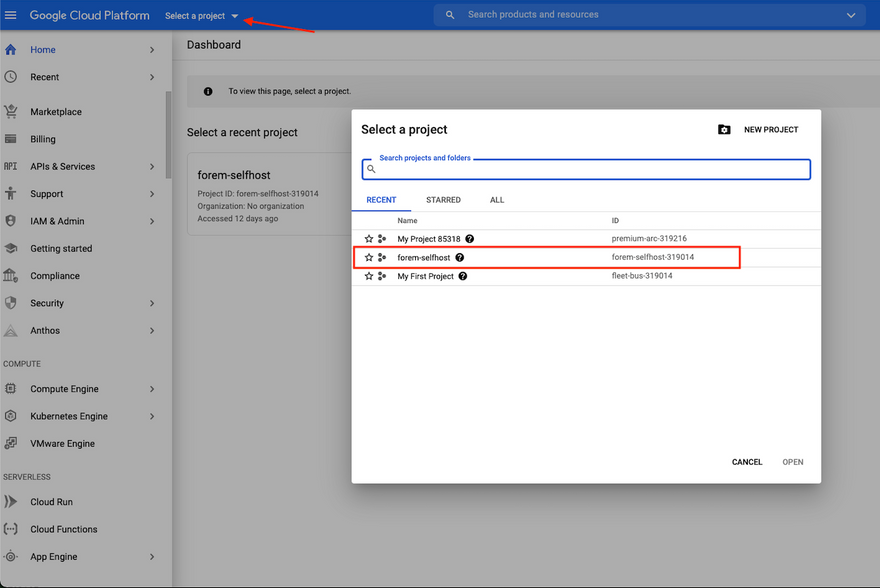Expand the Home submenu chevron
Viewport: 880px width, 588px height.
[x=152, y=50]
